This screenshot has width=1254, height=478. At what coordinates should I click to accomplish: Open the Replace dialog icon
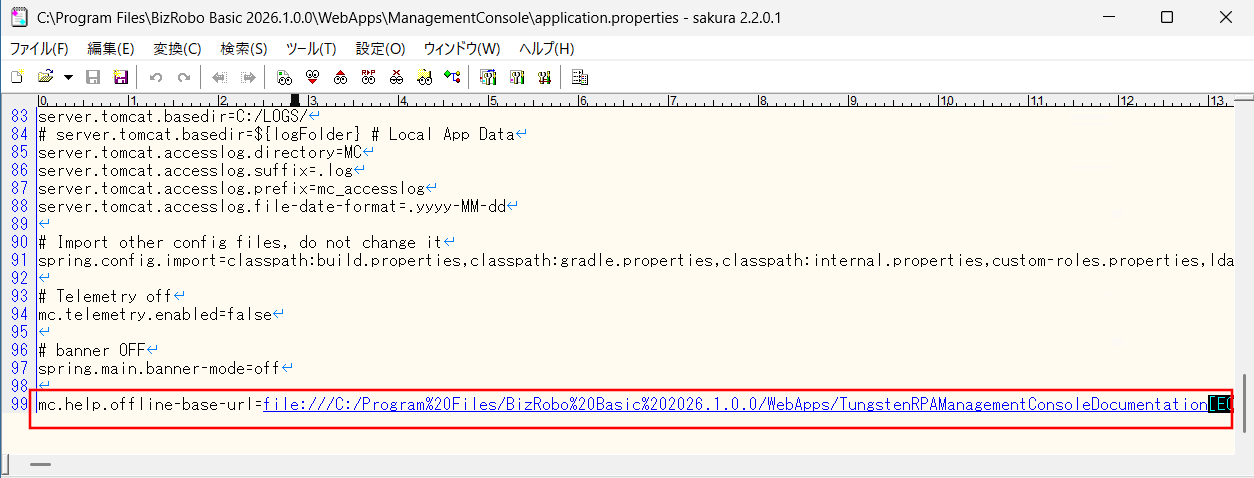coord(368,77)
